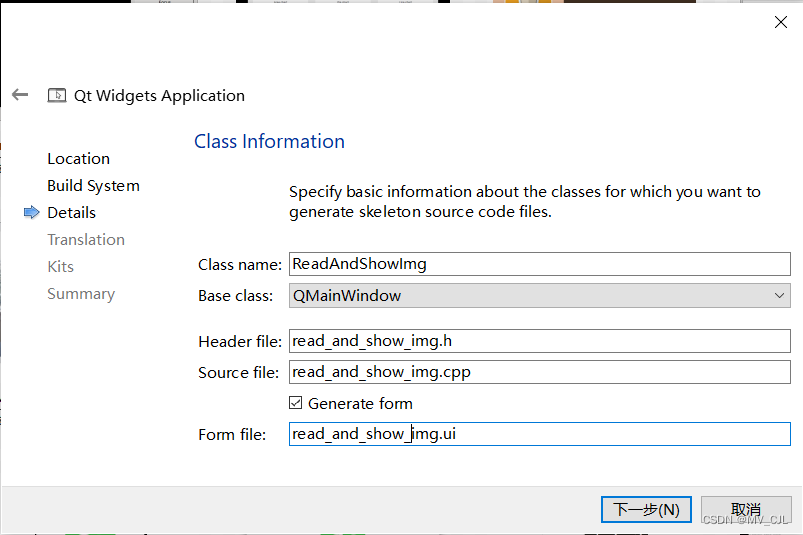Uncheck the Generate form checkbox
This screenshot has height=535, width=803.
pos(295,403)
